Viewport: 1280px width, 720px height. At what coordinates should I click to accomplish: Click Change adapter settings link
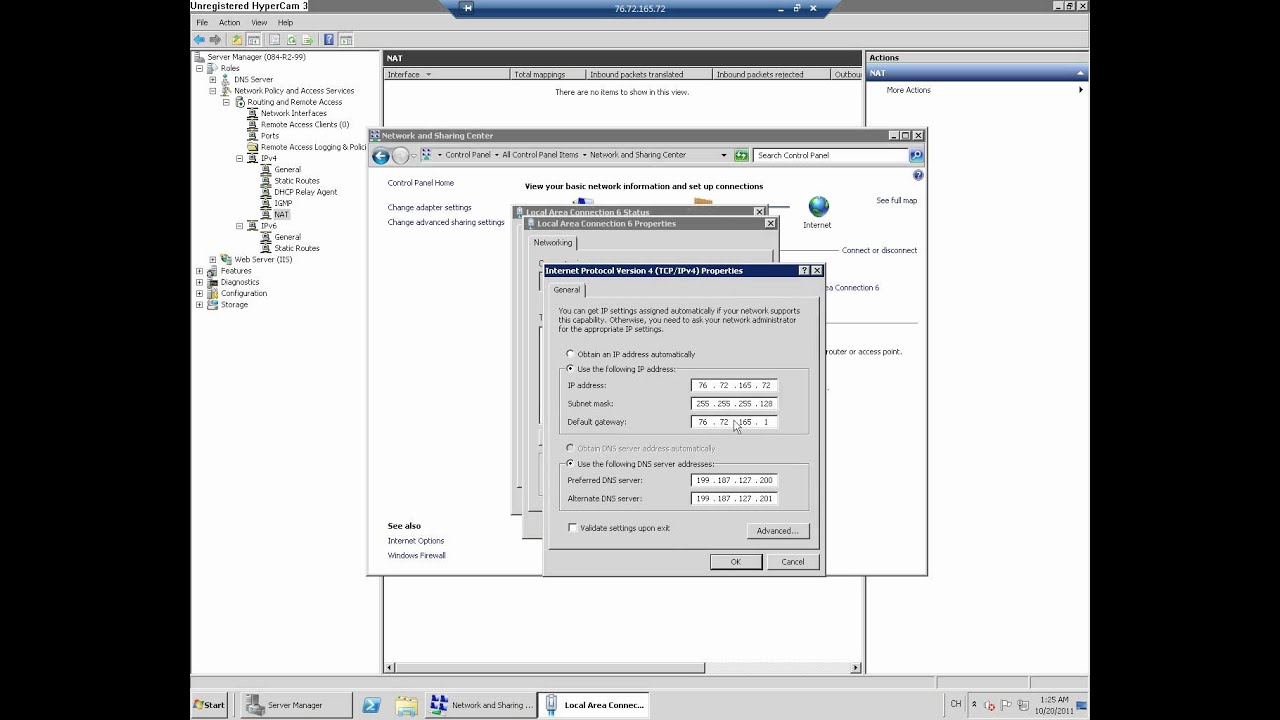(430, 208)
